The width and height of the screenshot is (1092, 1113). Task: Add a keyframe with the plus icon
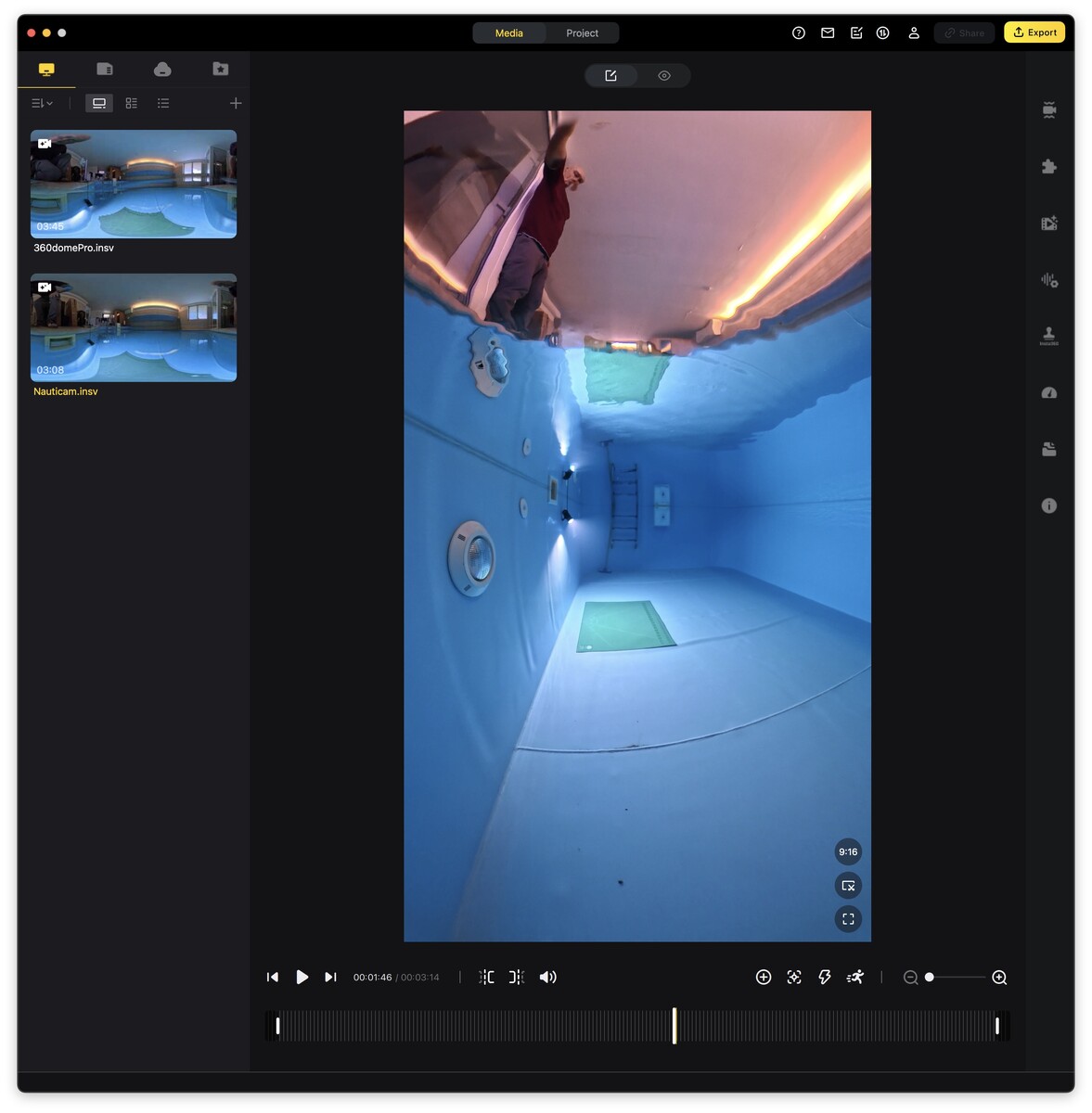pyautogui.click(x=763, y=977)
